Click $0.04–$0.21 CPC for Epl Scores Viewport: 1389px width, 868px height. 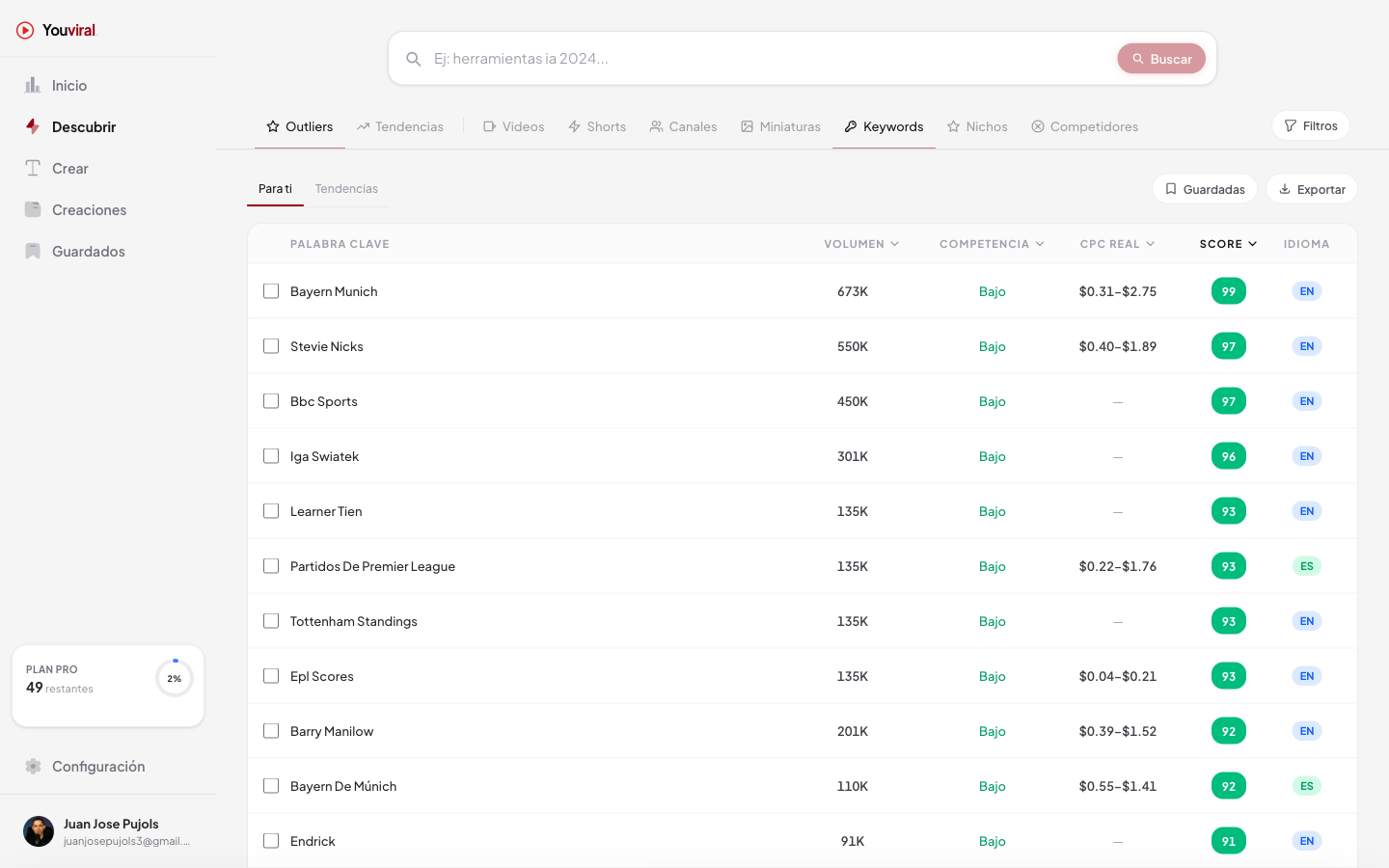pos(1117,676)
